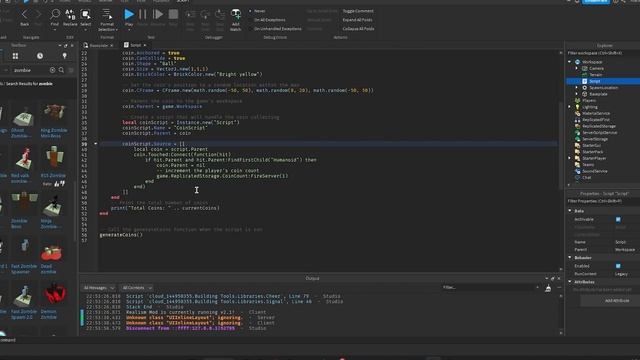The image size is (640, 360).
Task: Click the Step Out debugger icon
Action: (x=220, y=15)
